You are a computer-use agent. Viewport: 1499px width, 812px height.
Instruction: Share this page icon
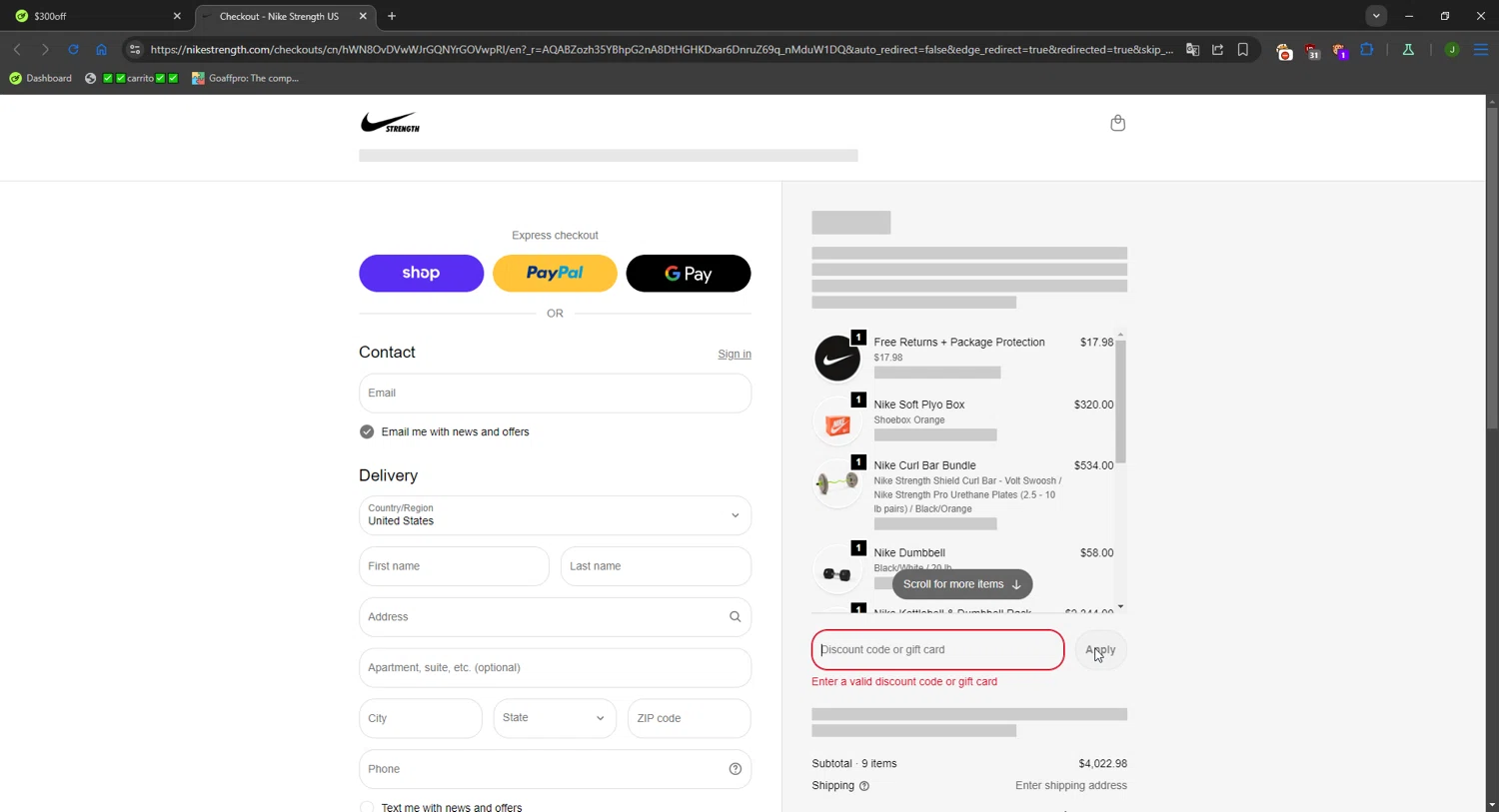pyautogui.click(x=1217, y=49)
